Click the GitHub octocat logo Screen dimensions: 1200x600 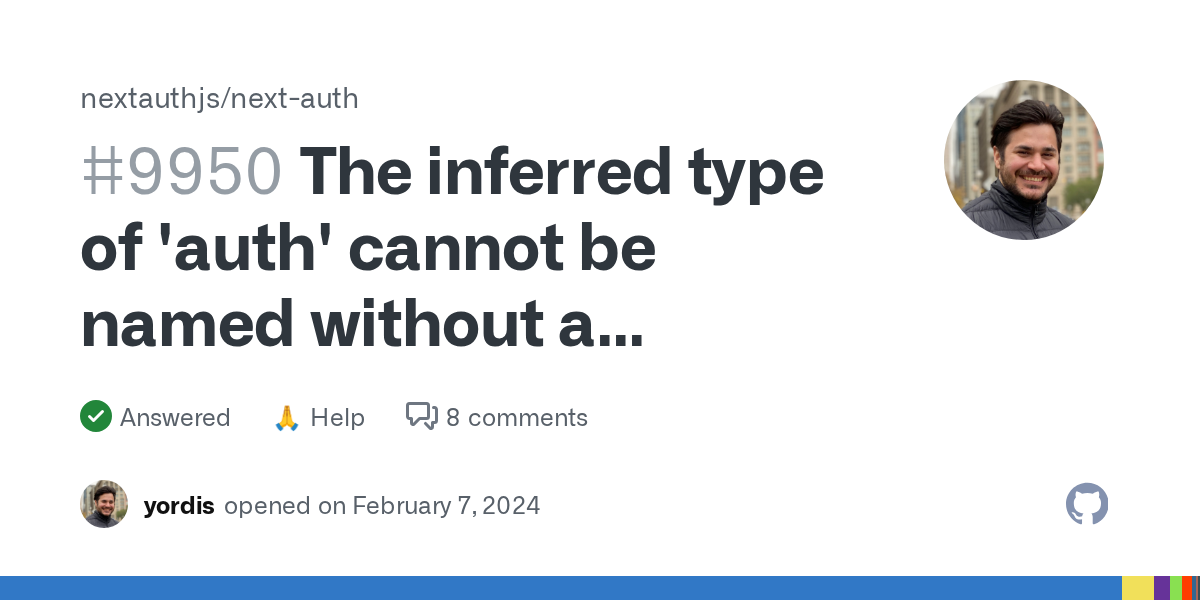(x=1087, y=504)
